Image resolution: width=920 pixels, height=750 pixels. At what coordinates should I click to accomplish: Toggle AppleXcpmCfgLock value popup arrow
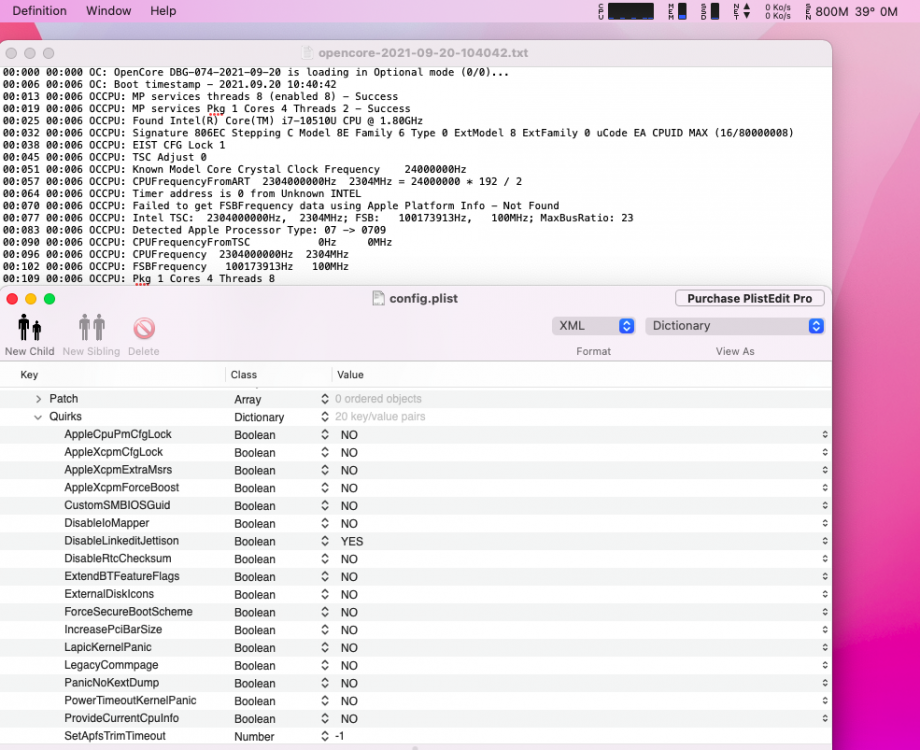(x=825, y=452)
